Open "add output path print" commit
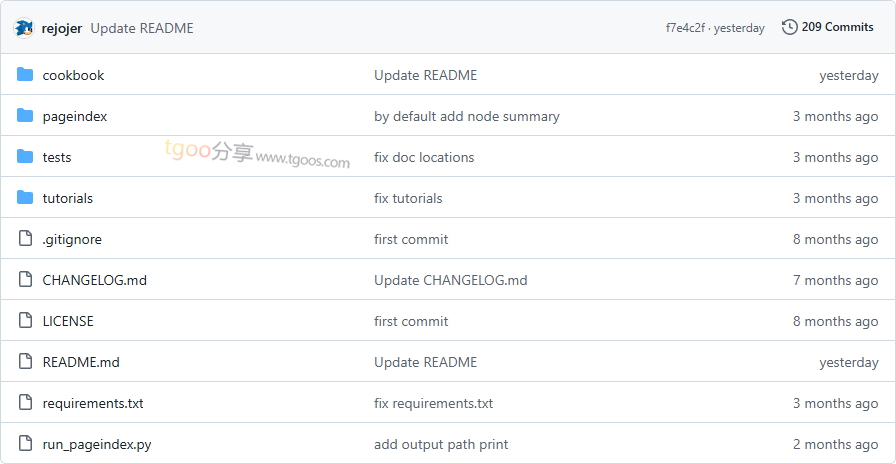 [x=441, y=444]
